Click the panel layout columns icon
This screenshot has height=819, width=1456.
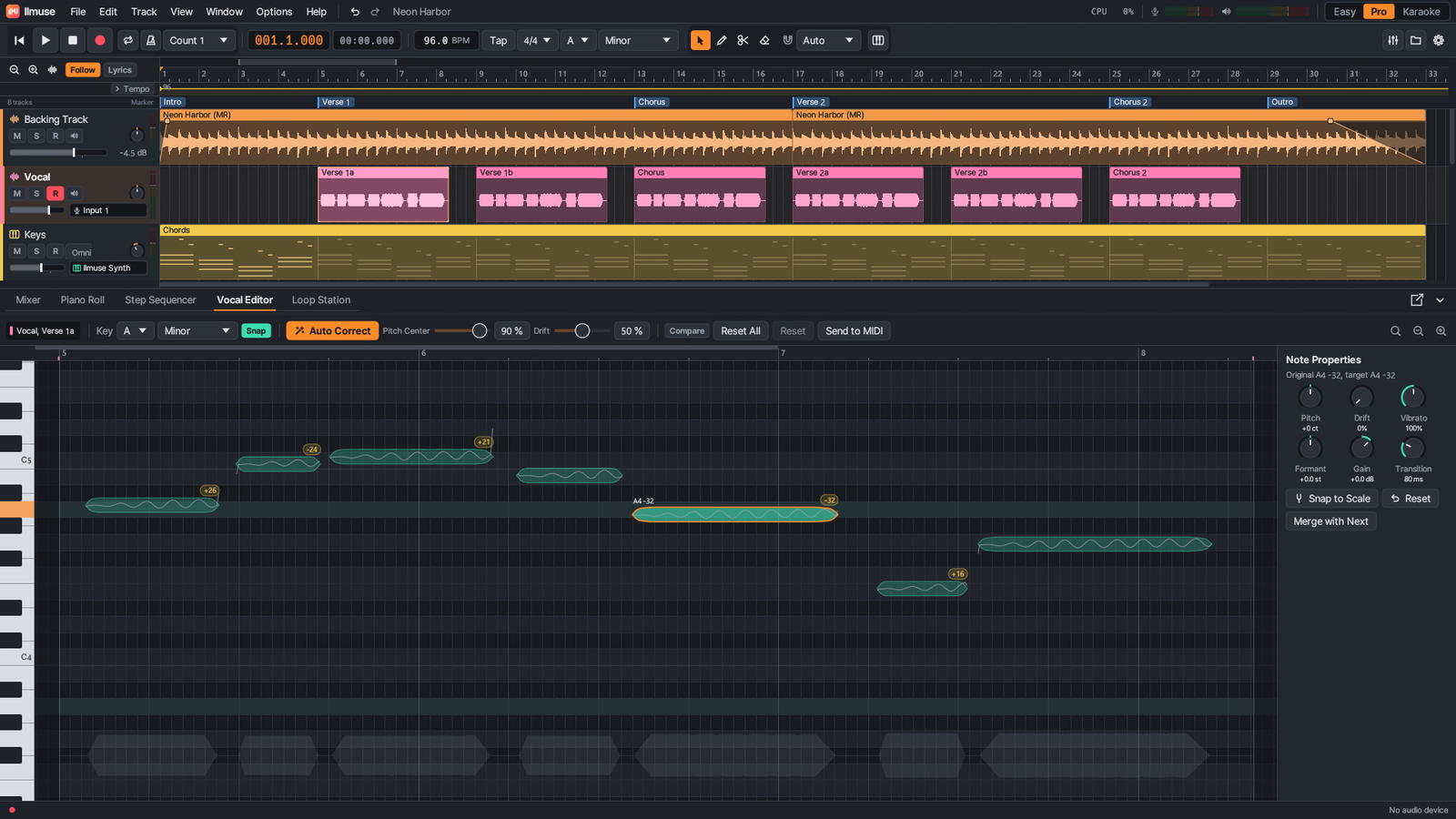(x=878, y=40)
